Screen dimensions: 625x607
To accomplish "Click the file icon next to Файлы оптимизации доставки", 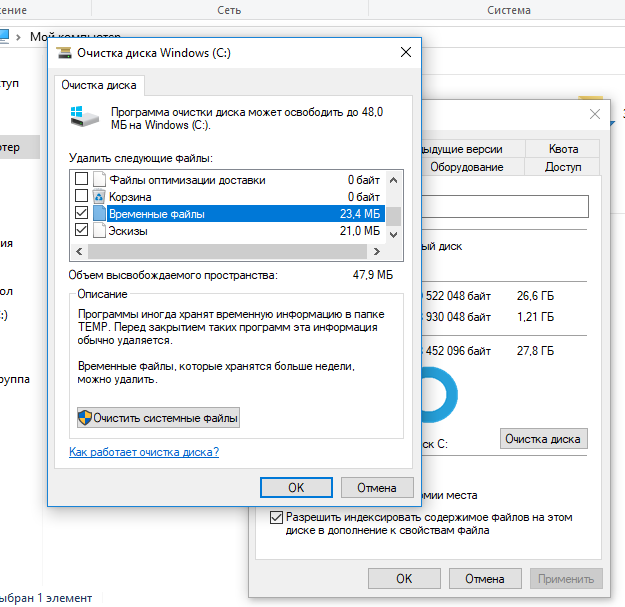I will 99,179.
